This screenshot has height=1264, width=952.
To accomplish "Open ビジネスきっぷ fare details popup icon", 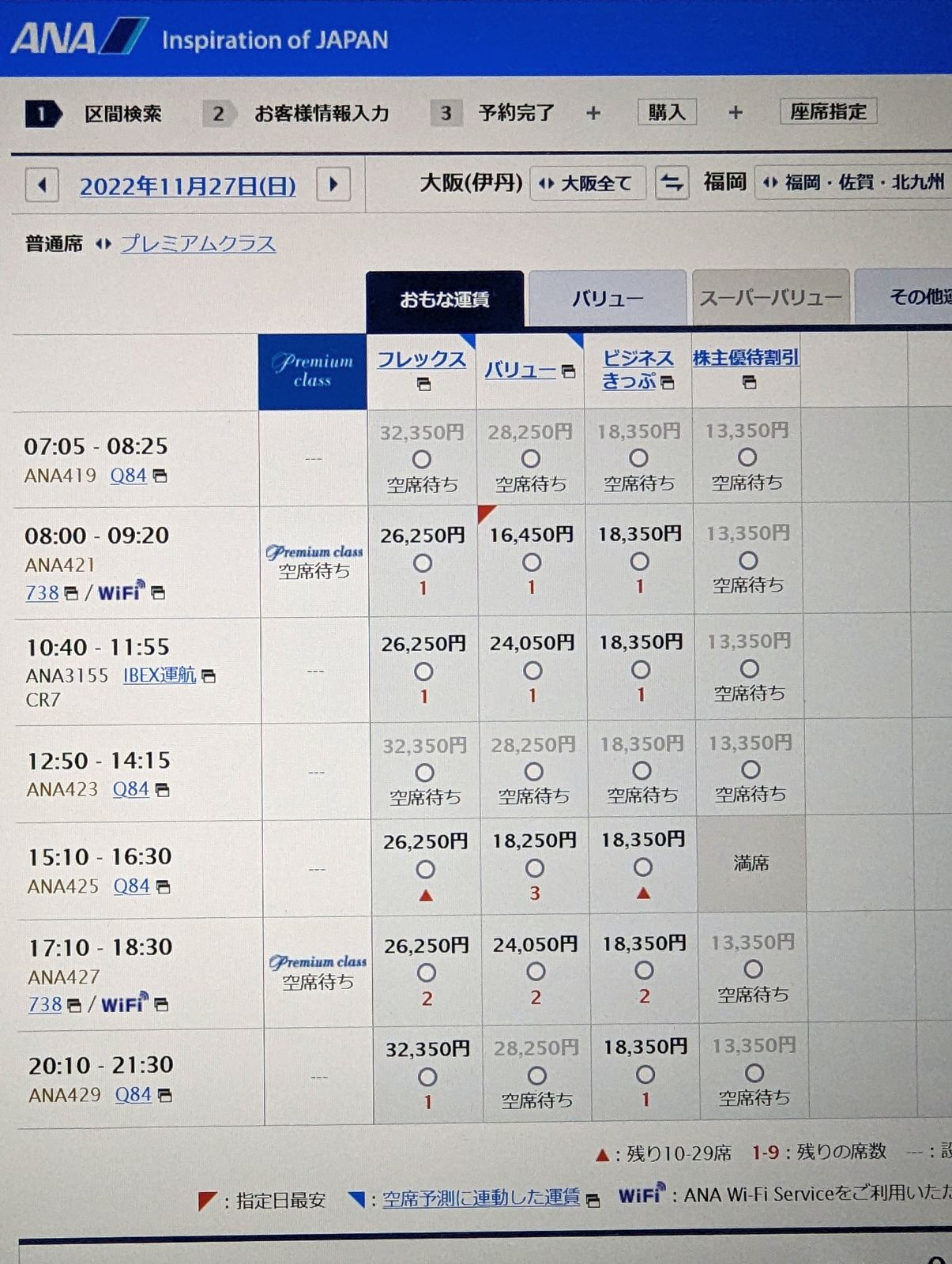I will [668, 382].
